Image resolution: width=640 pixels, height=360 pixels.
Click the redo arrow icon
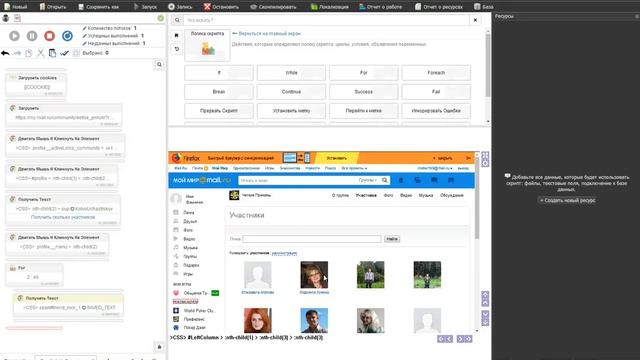17,53
